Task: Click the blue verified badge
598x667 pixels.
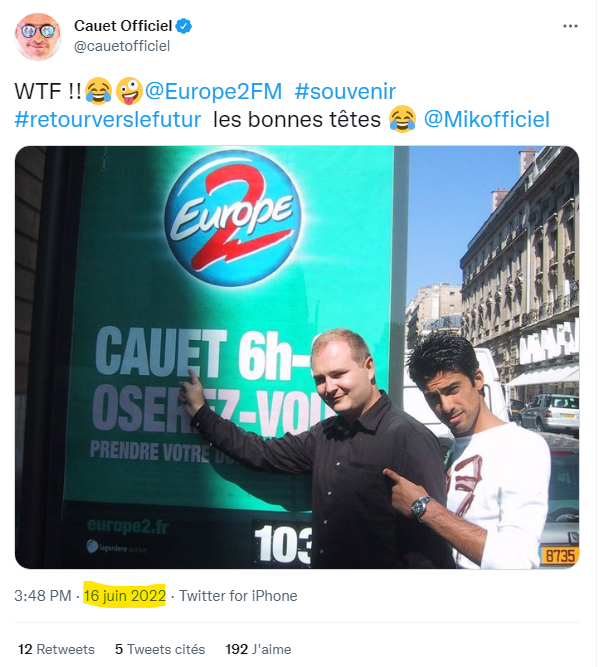Action: (184, 26)
